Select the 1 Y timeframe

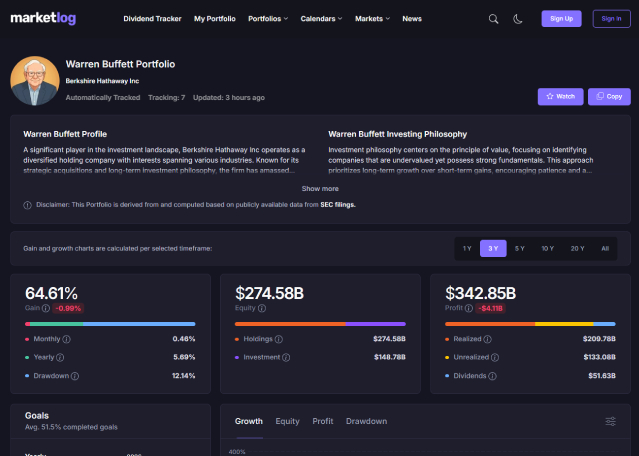pyautogui.click(x=467, y=248)
